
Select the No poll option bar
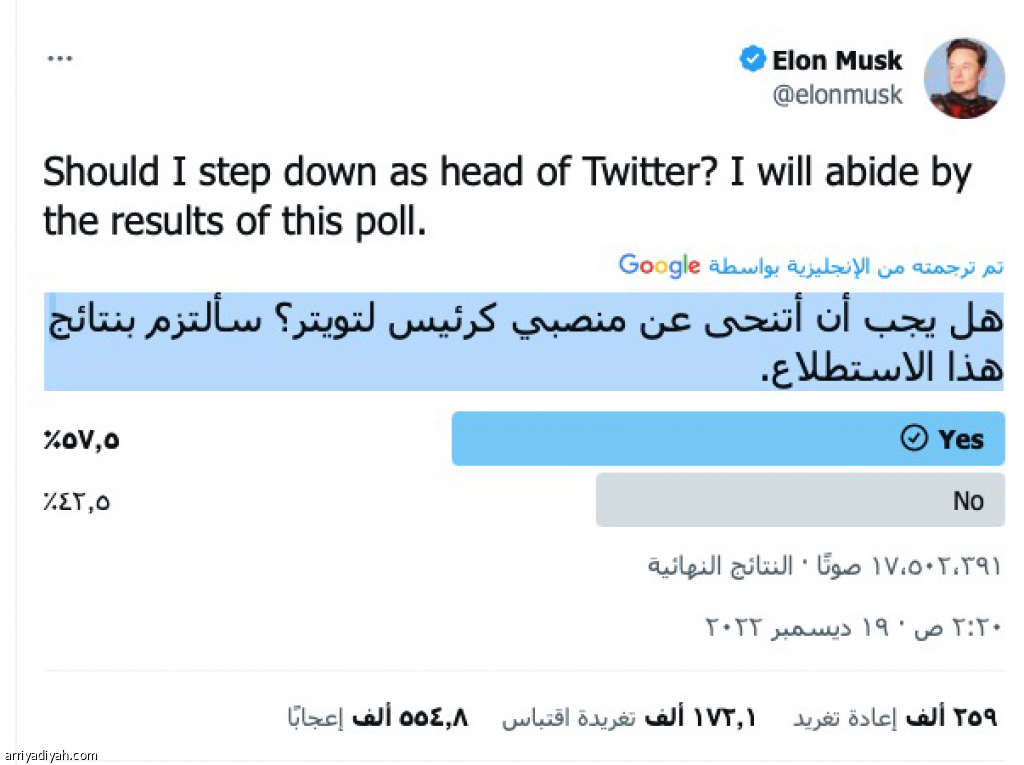coord(800,500)
